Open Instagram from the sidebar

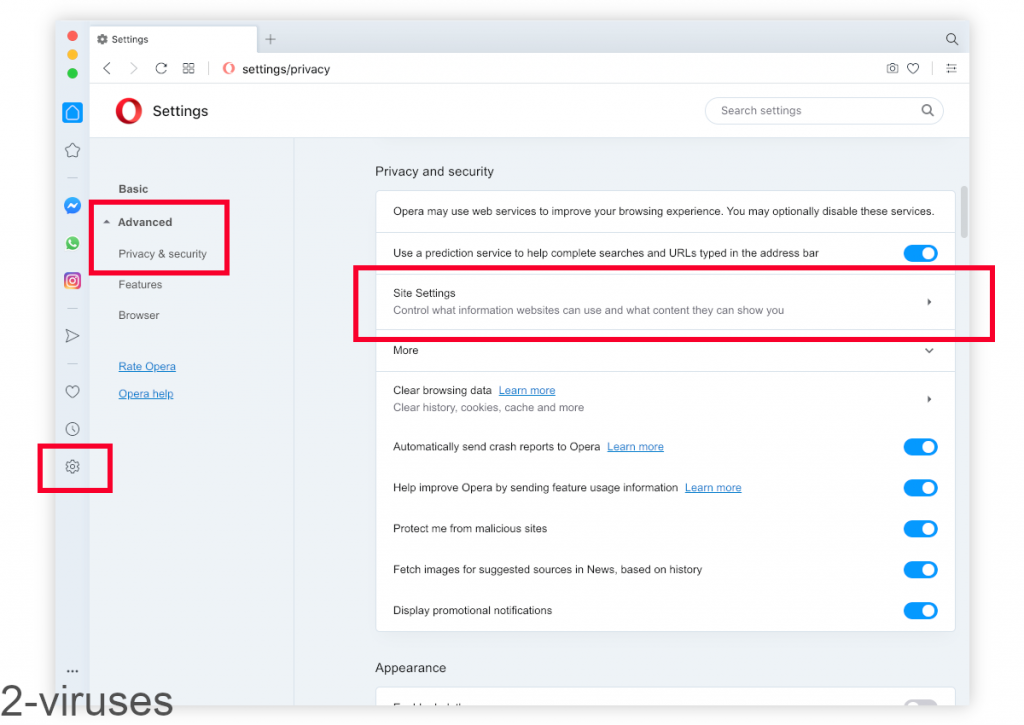coord(72,280)
